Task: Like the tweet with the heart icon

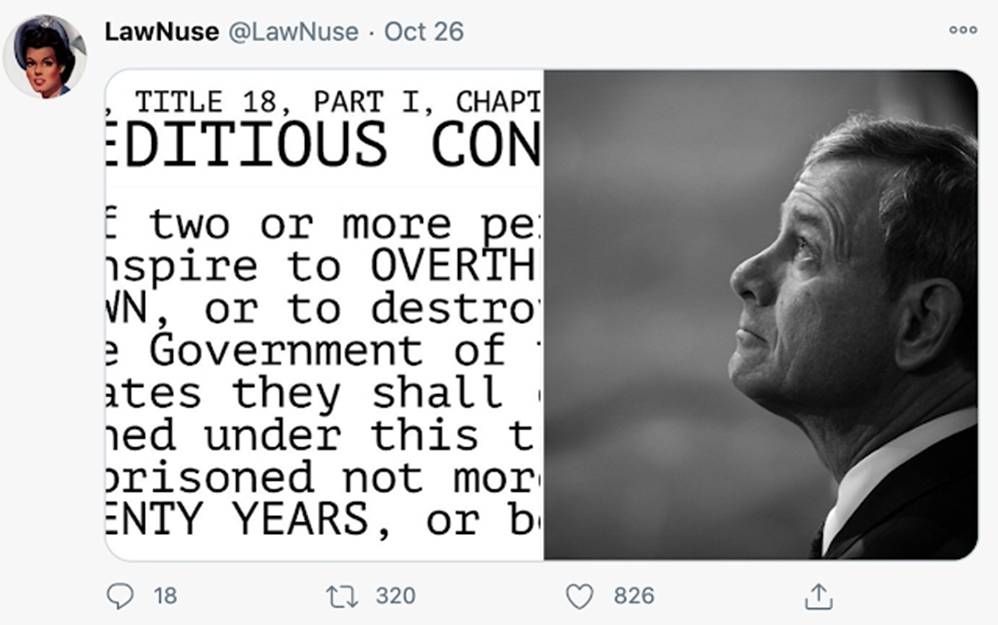Action: [x=580, y=596]
